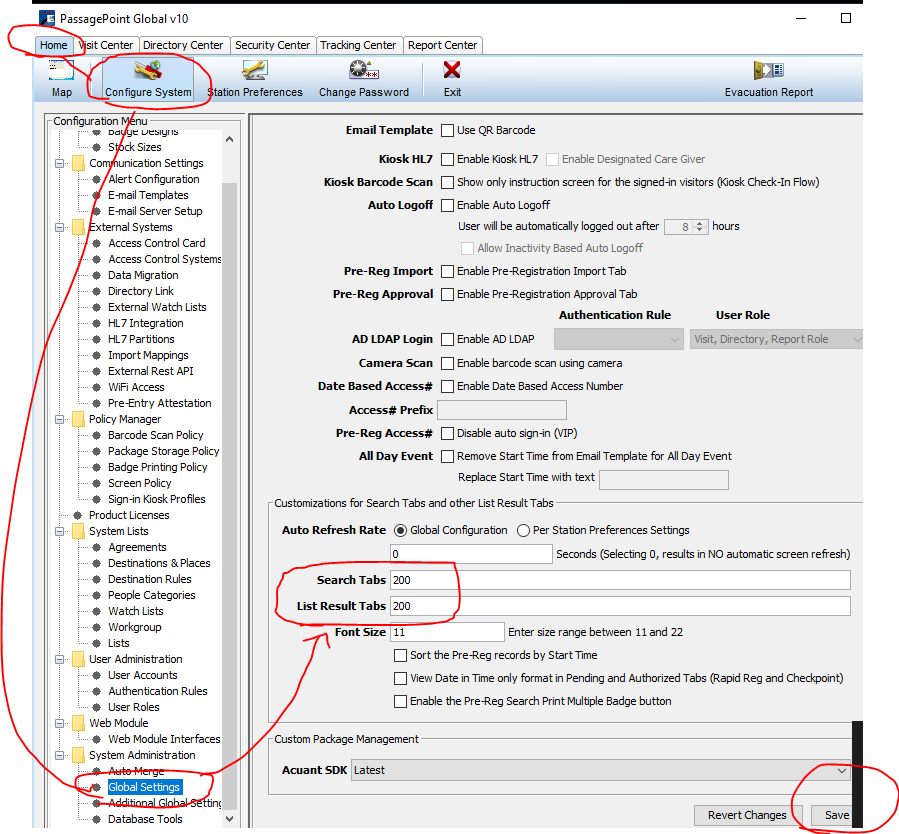Click the User Administration folder icon
The image size is (899, 834).
tap(79, 660)
